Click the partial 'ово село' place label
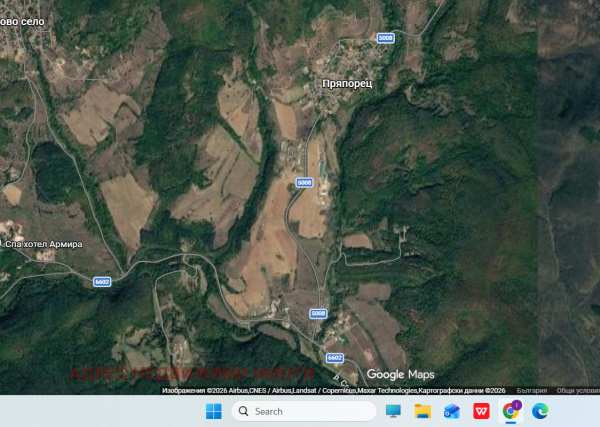Screen dimensions: 600x427 click(x=22, y=22)
